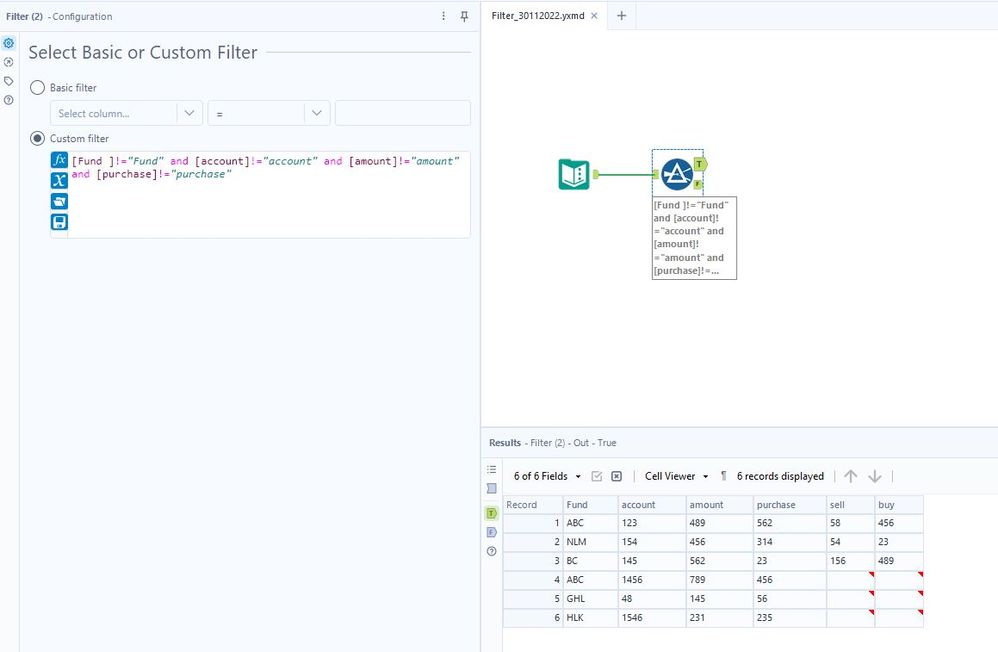Screen dimensions: 998x652
Task: Select the NLM cell in Fund column
Action: pyautogui.click(x=591, y=542)
